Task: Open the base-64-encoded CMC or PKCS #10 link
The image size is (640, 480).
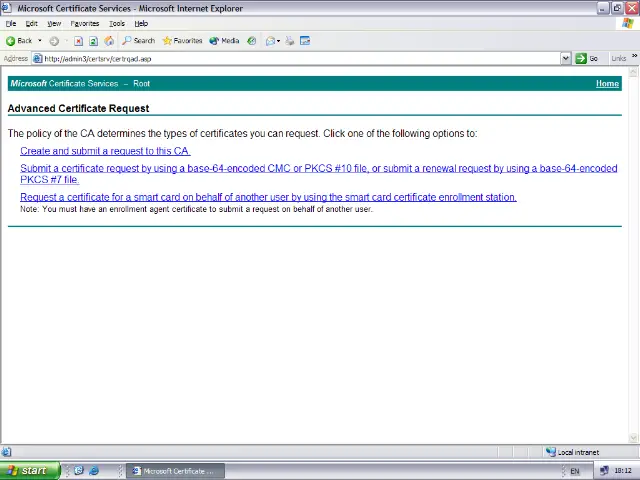Action: [x=318, y=174]
